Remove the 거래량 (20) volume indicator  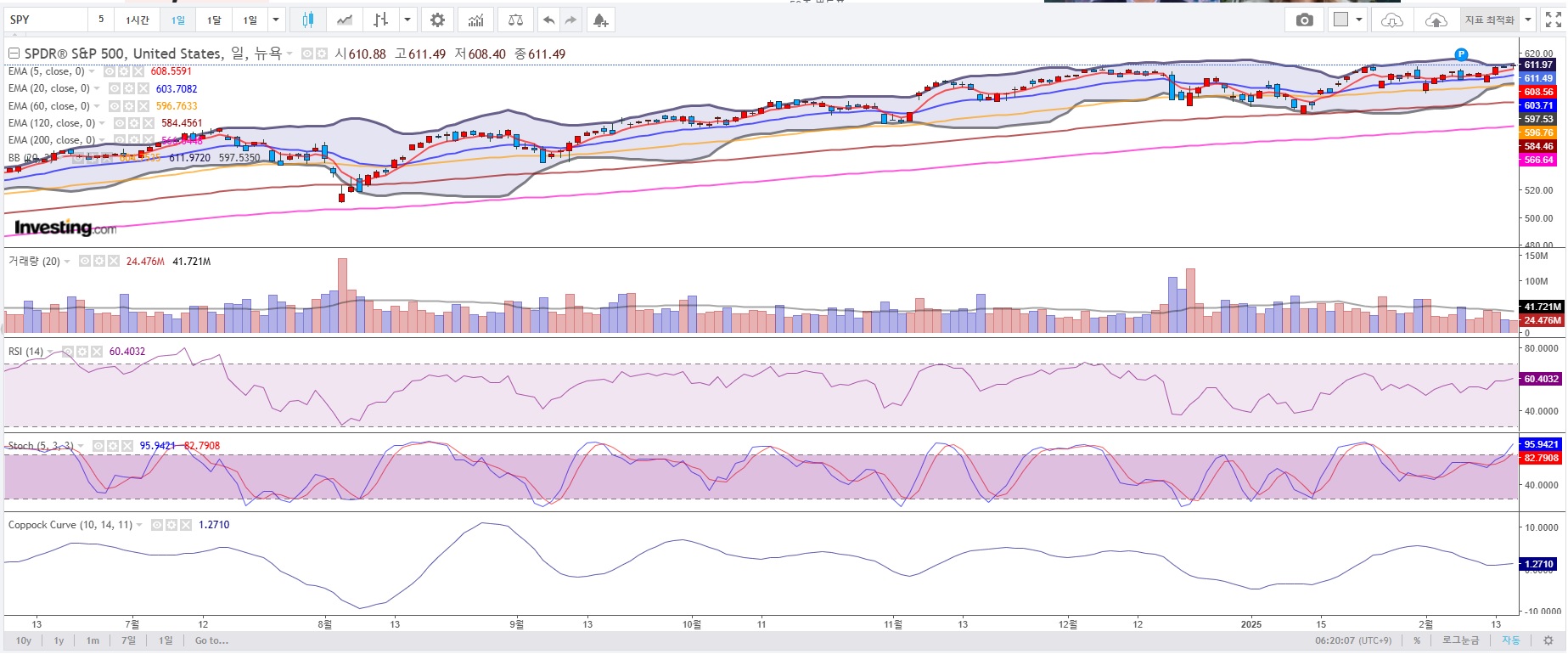pos(114,262)
